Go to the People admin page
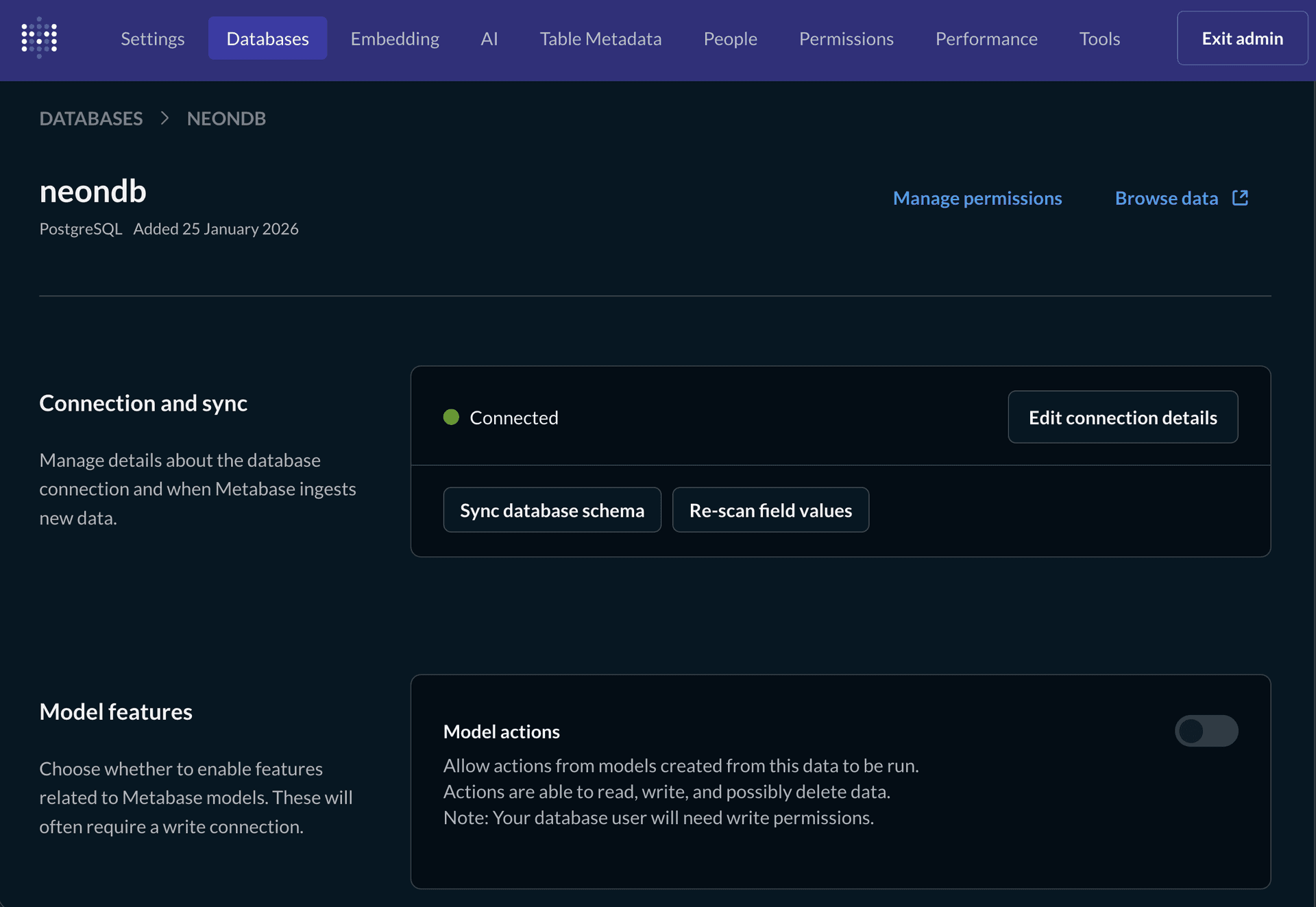This screenshot has height=907, width=1316. tap(729, 38)
